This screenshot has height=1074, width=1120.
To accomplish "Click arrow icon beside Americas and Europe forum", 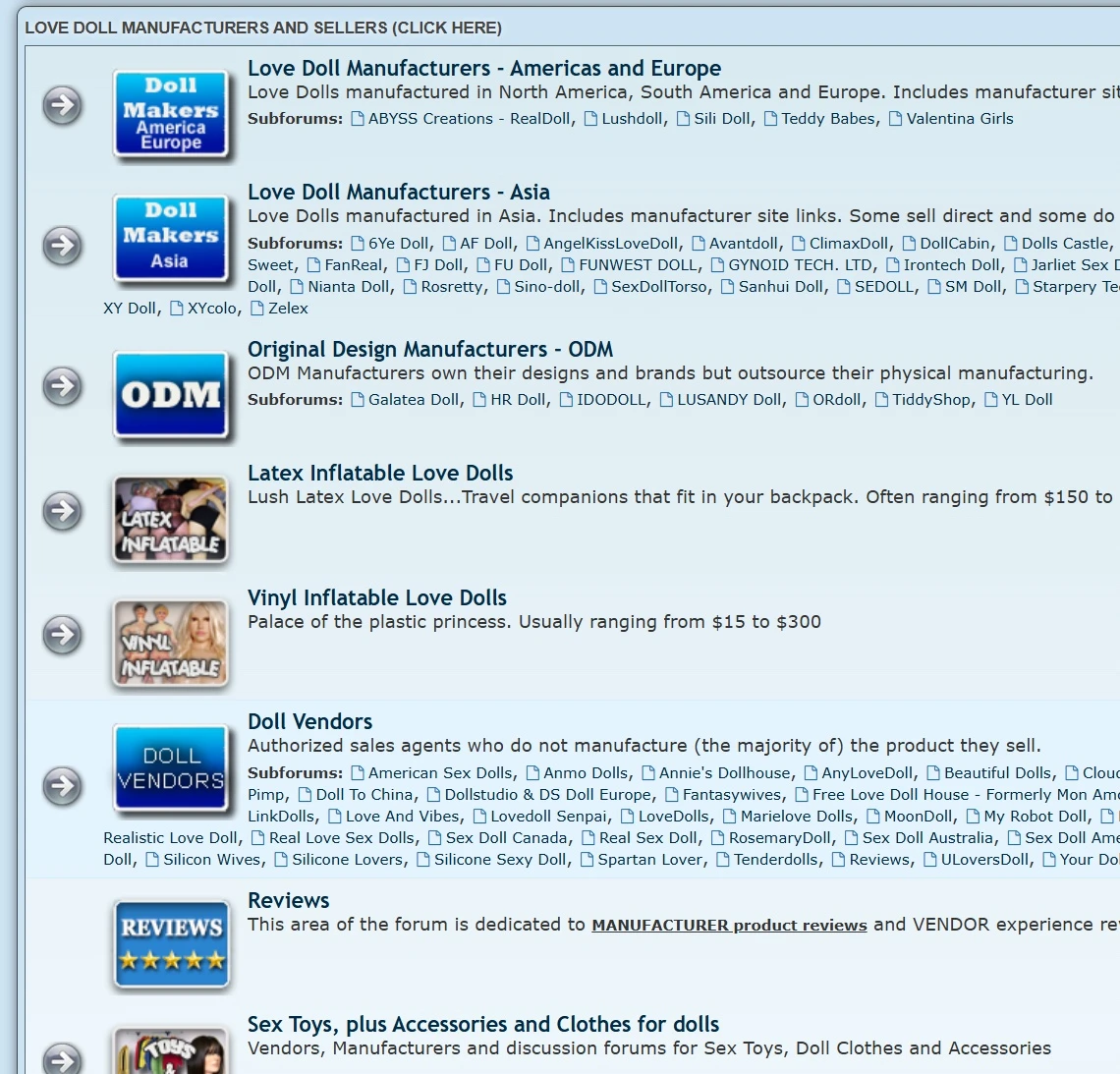I will [x=62, y=105].
